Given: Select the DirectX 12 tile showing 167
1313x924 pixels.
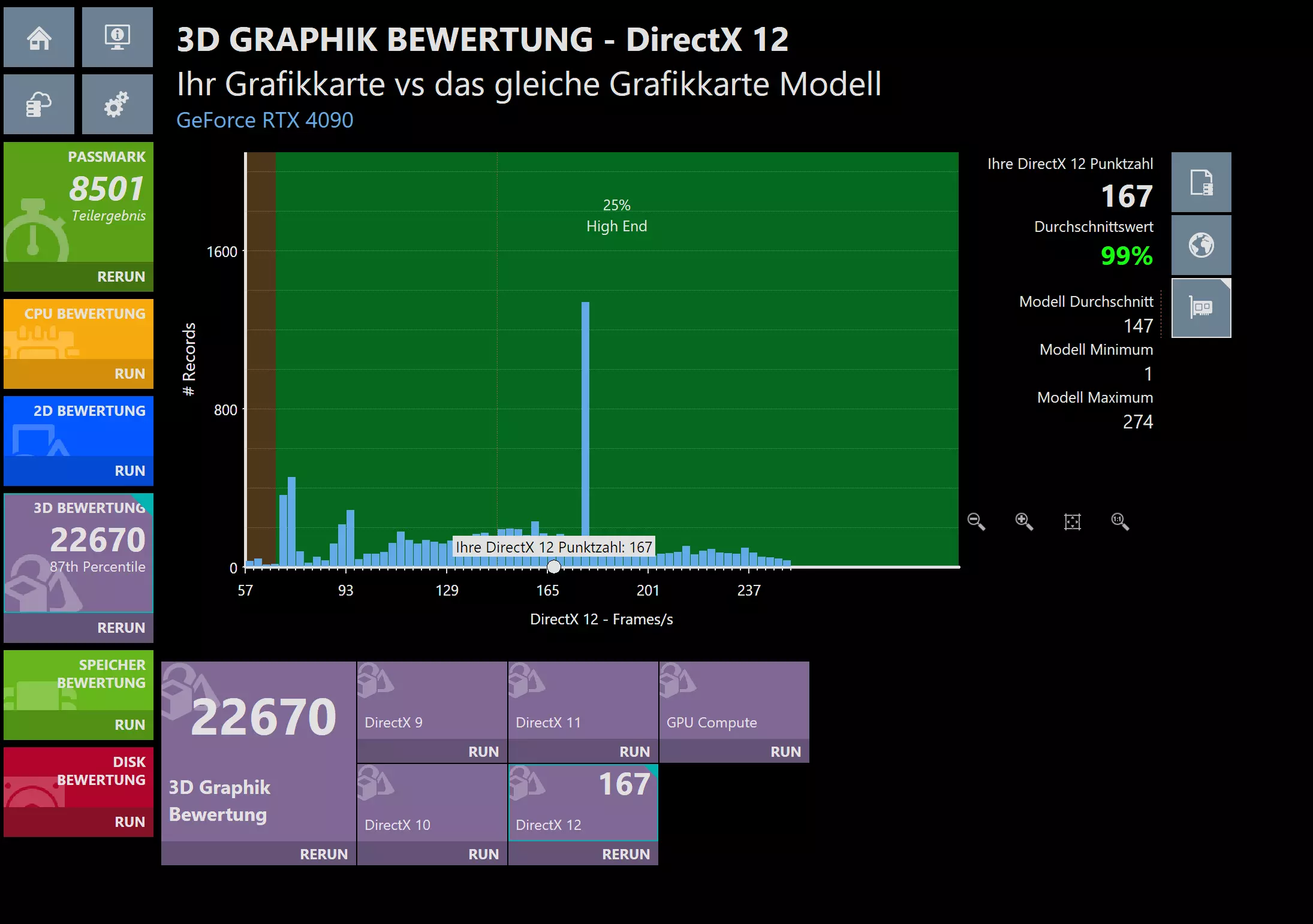Looking at the screenshot, I should [x=583, y=803].
